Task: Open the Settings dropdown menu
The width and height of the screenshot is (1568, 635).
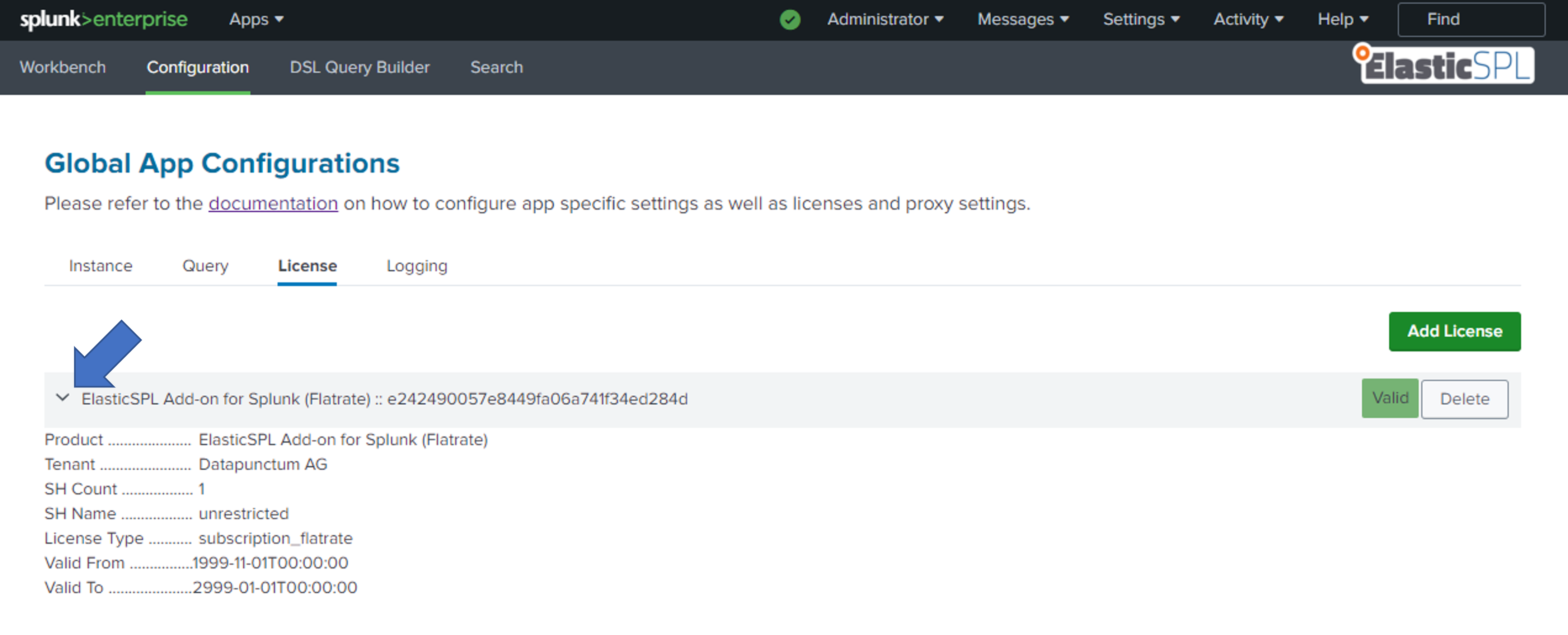Action: pyautogui.click(x=1141, y=19)
